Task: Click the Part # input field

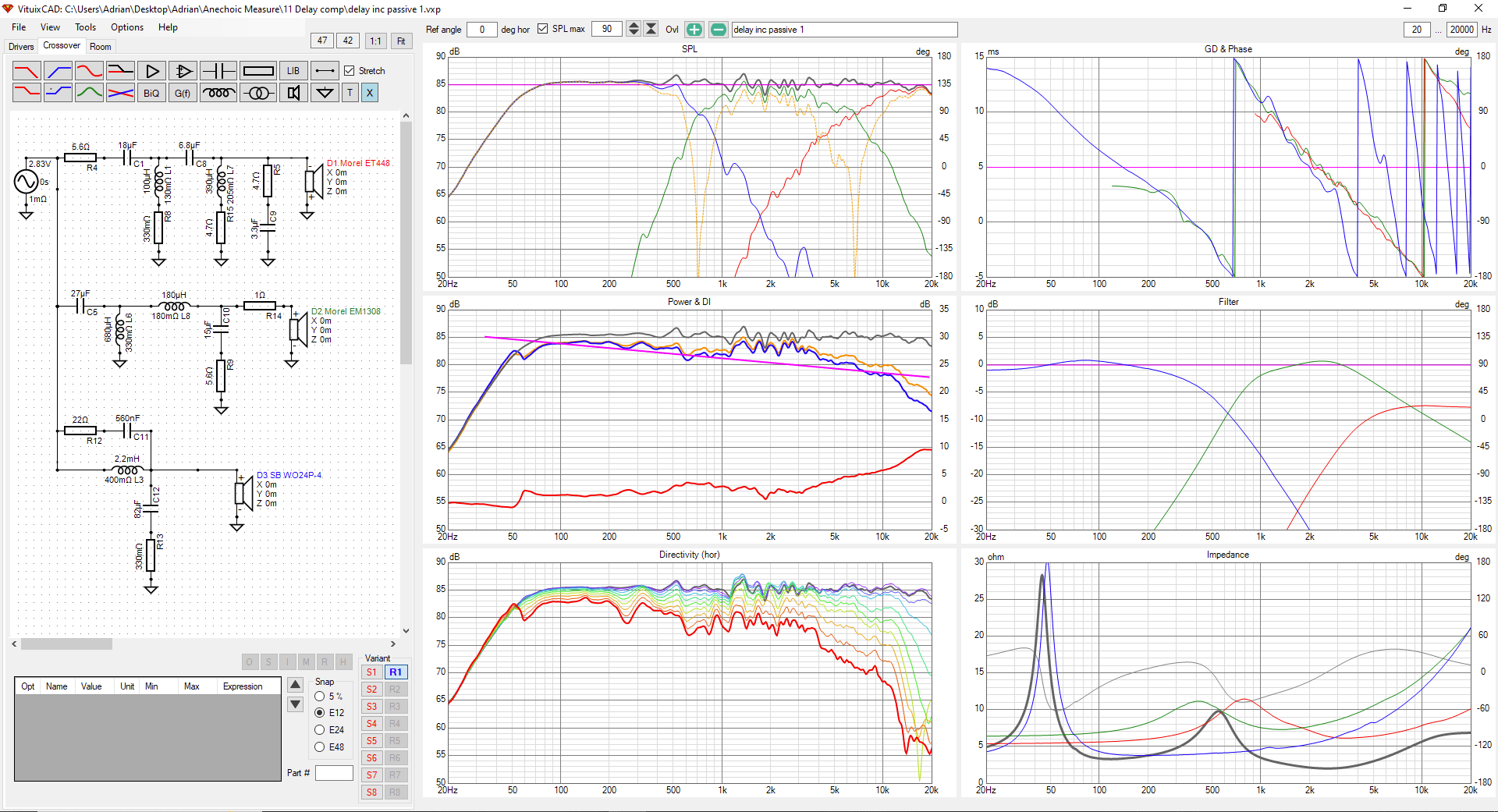Action: [x=334, y=773]
